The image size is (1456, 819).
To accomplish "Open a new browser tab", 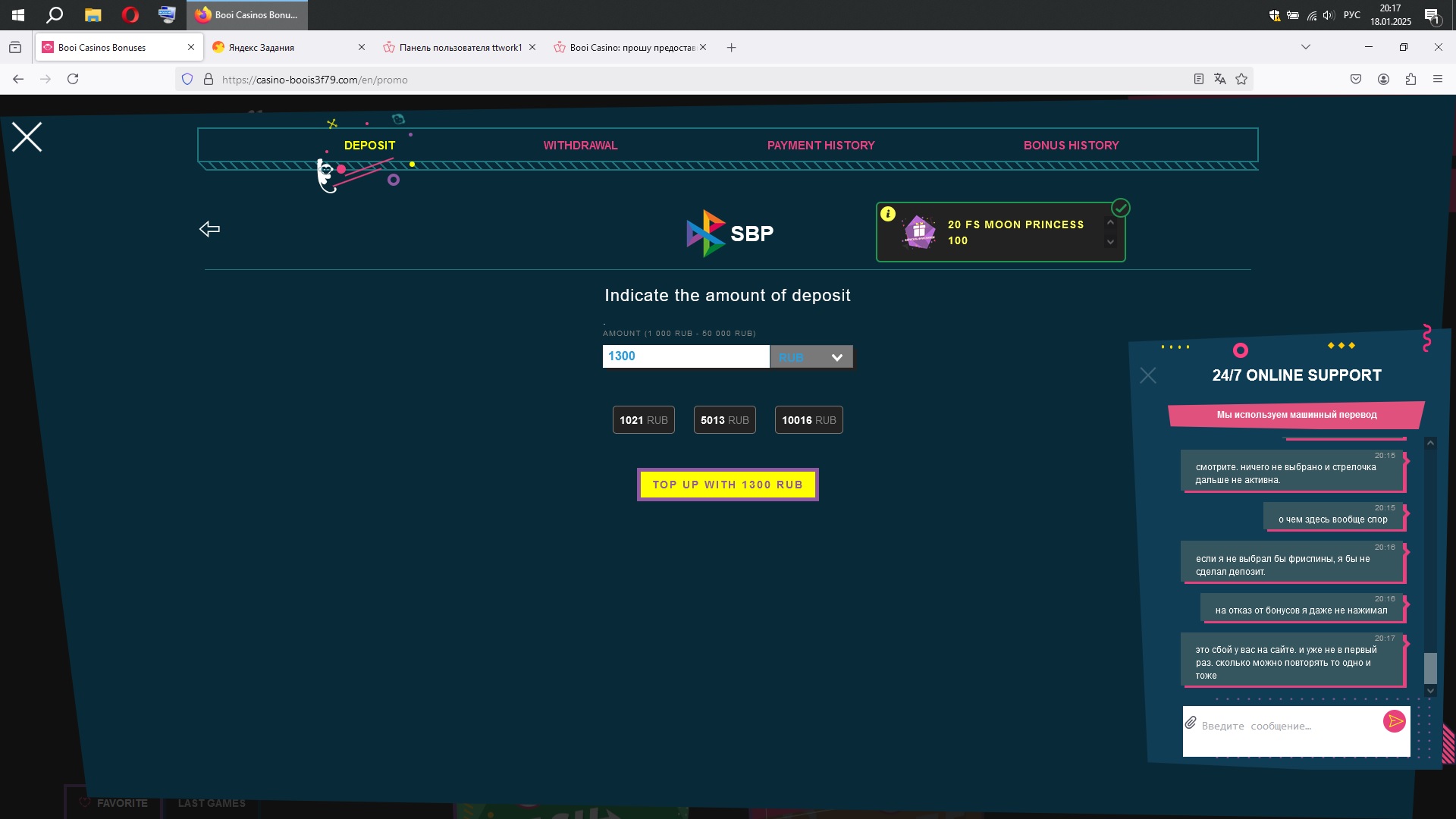I will (731, 47).
